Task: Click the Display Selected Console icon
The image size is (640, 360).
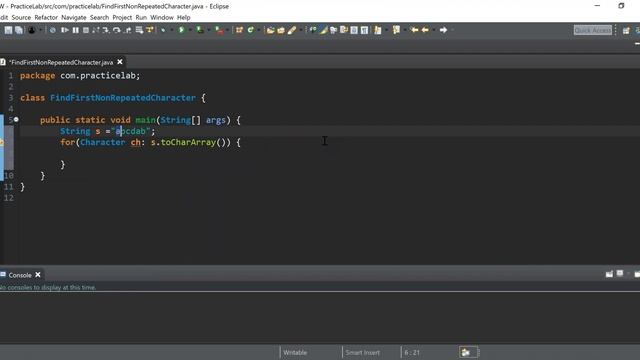Action: point(620,273)
